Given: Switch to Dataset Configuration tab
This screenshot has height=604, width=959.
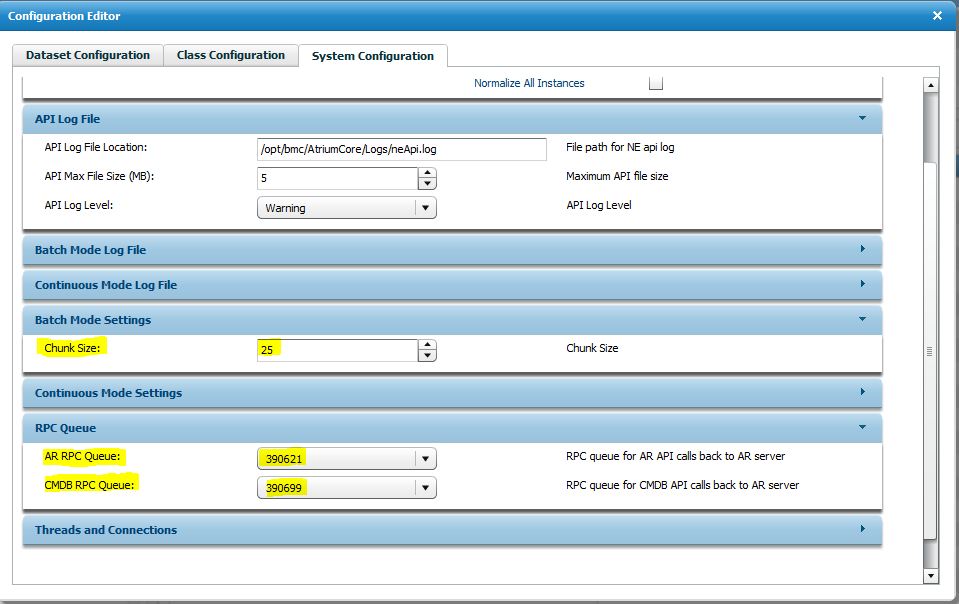Looking at the screenshot, I should (88, 56).
